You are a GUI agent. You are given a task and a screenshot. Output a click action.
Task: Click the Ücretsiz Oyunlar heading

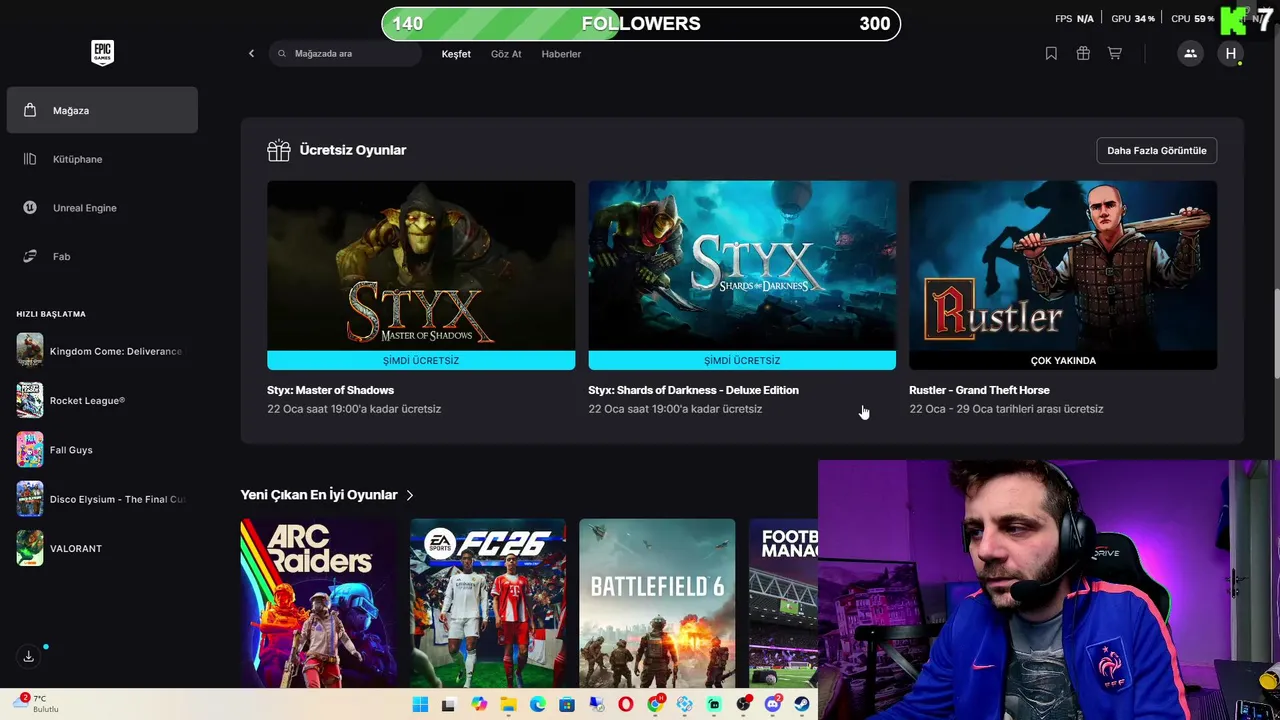pos(353,150)
